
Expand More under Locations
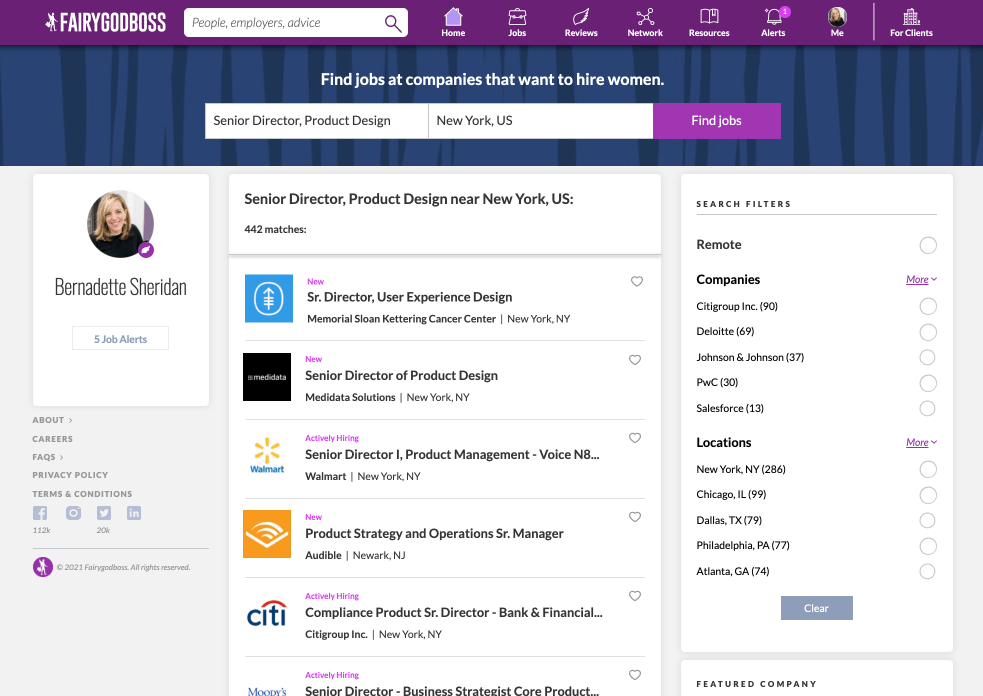click(x=921, y=443)
